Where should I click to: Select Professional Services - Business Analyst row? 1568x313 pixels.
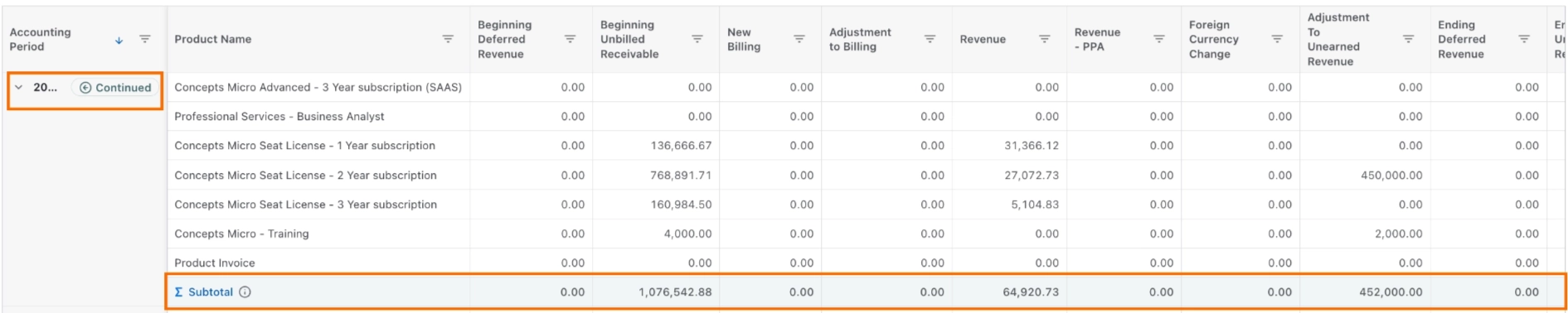(279, 117)
